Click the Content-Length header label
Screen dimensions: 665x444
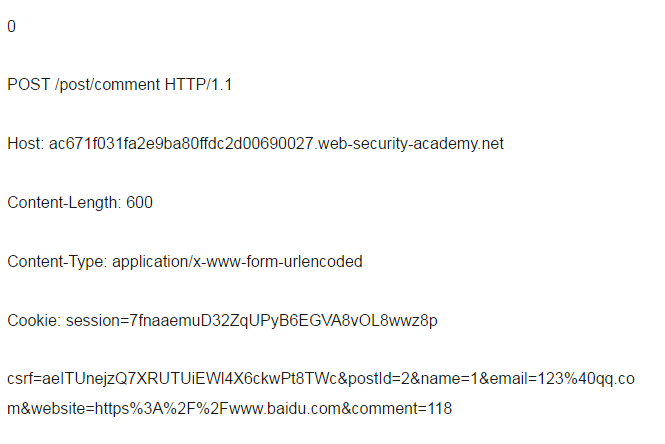click(x=64, y=202)
